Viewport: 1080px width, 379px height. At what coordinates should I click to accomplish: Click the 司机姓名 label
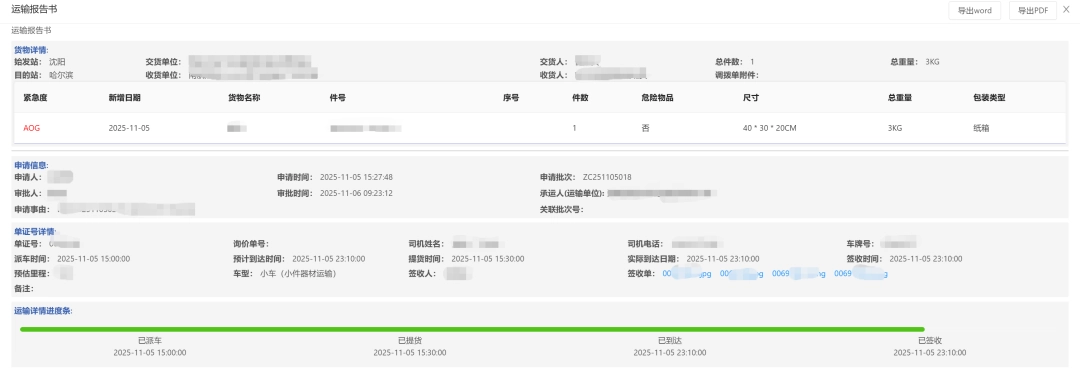pos(426,244)
